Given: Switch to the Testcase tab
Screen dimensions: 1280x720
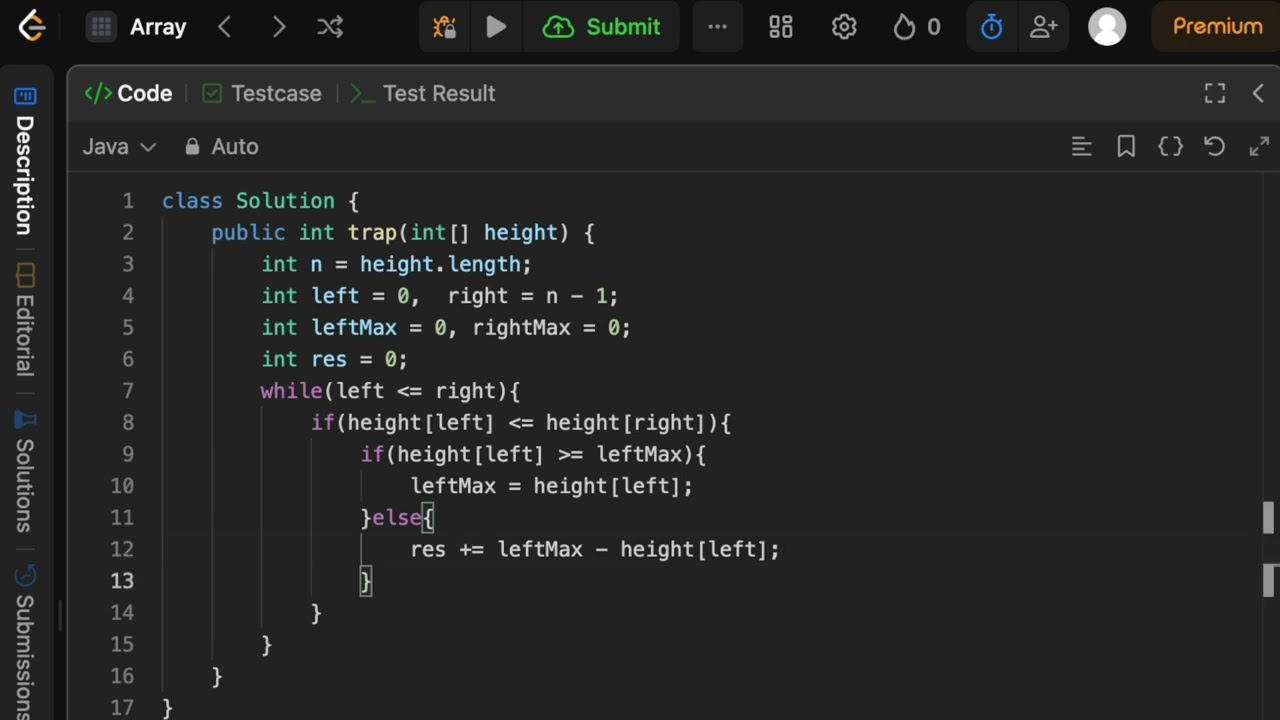Looking at the screenshot, I should pos(263,93).
